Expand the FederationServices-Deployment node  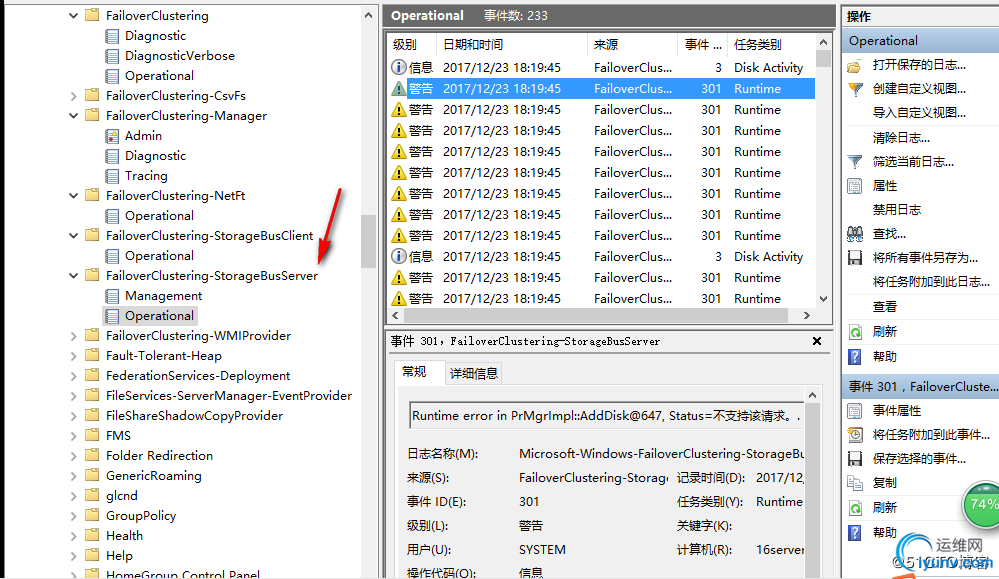[73, 376]
